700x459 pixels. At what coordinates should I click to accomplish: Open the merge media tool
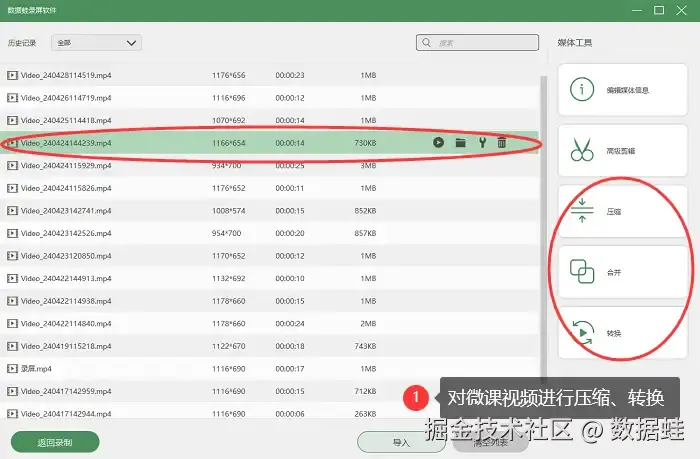coord(622,272)
